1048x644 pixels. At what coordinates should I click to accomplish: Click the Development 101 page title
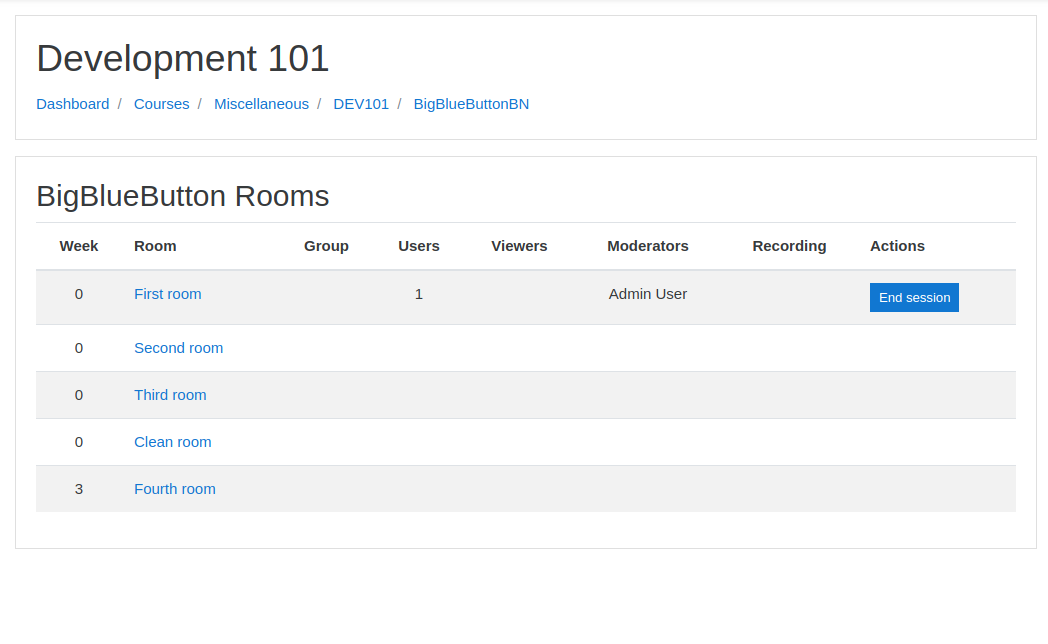(x=182, y=58)
